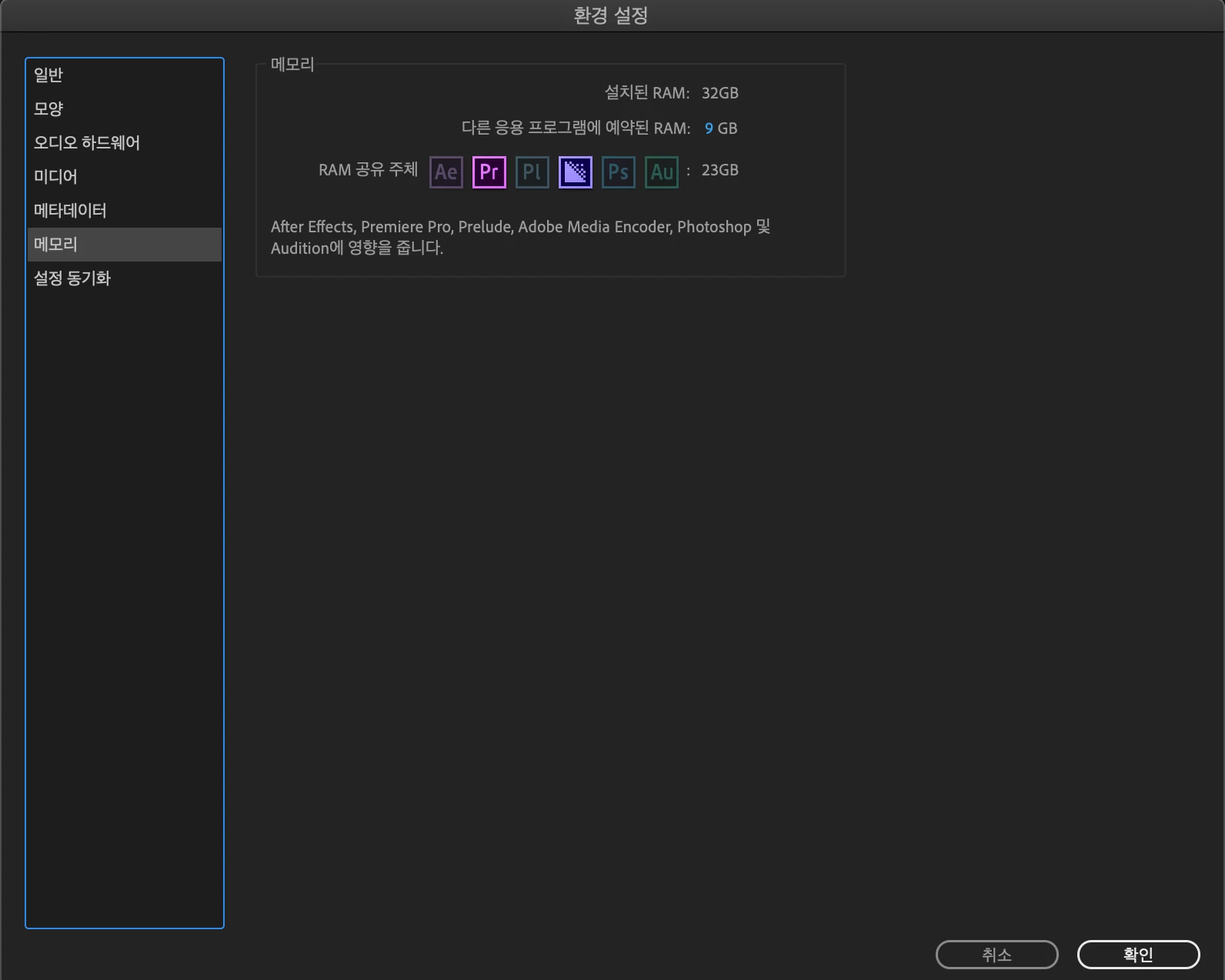Click the 메모리 group heading
The image size is (1225, 980).
(x=292, y=65)
